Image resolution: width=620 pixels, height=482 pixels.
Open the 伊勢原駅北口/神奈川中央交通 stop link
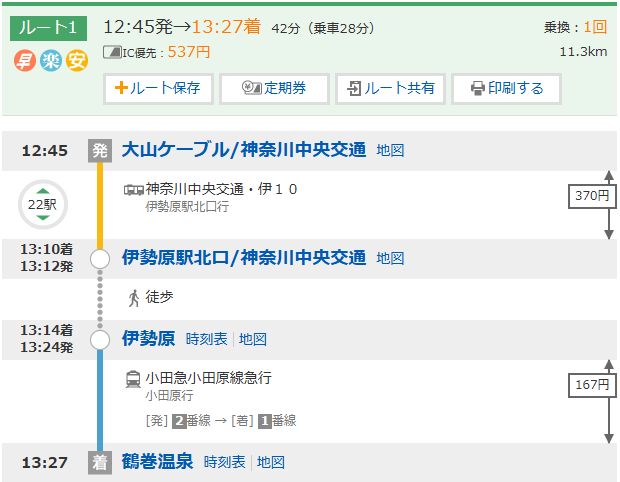[x=243, y=258]
